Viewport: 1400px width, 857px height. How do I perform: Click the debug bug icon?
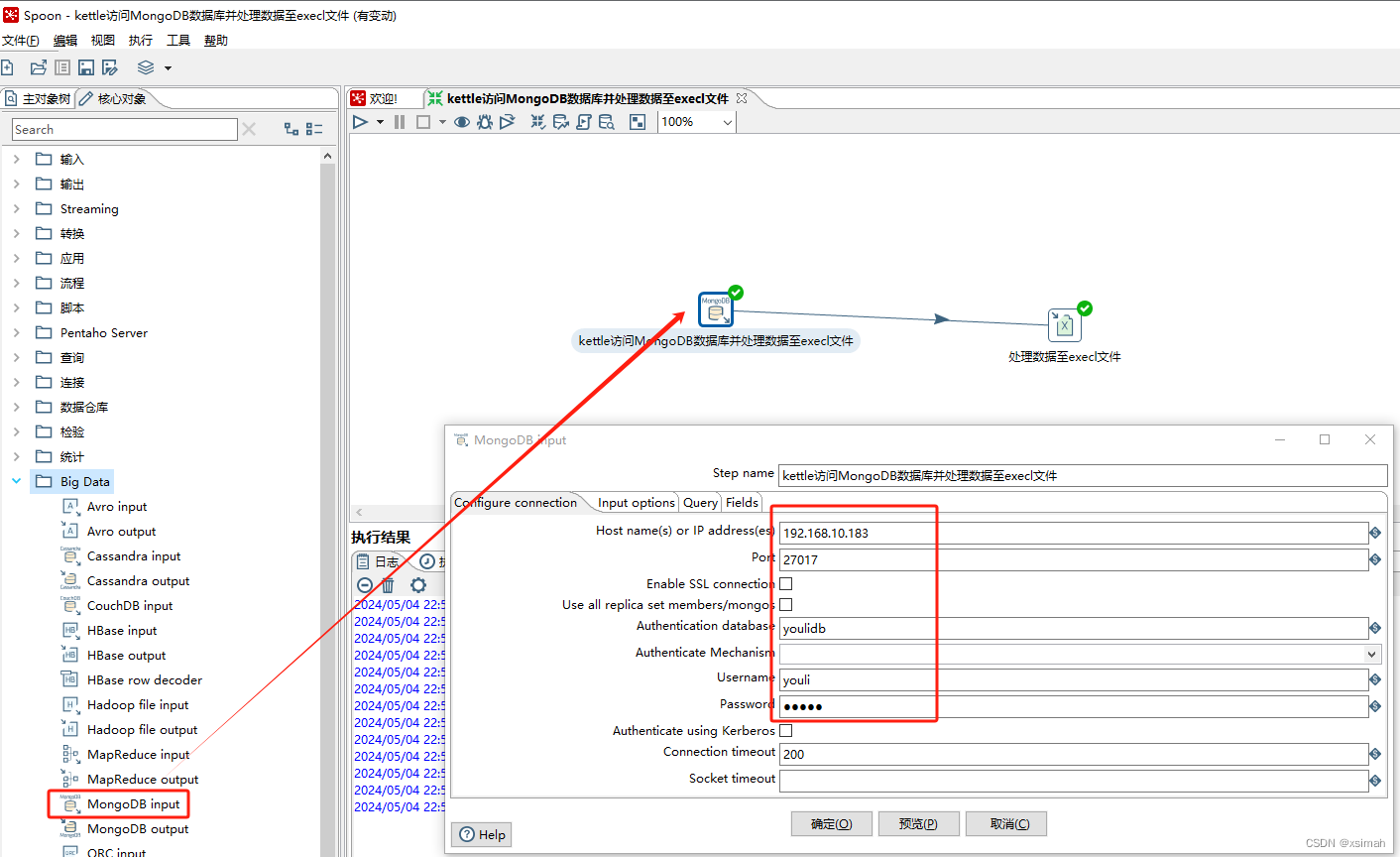(x=485, y=122)
